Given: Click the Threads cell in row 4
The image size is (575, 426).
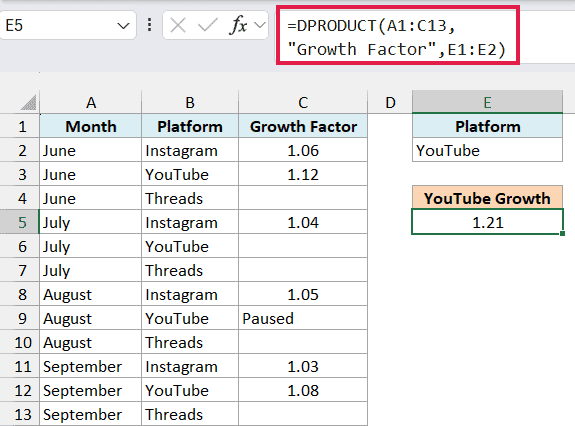Looking at the screenshot, I should (190, 198).
